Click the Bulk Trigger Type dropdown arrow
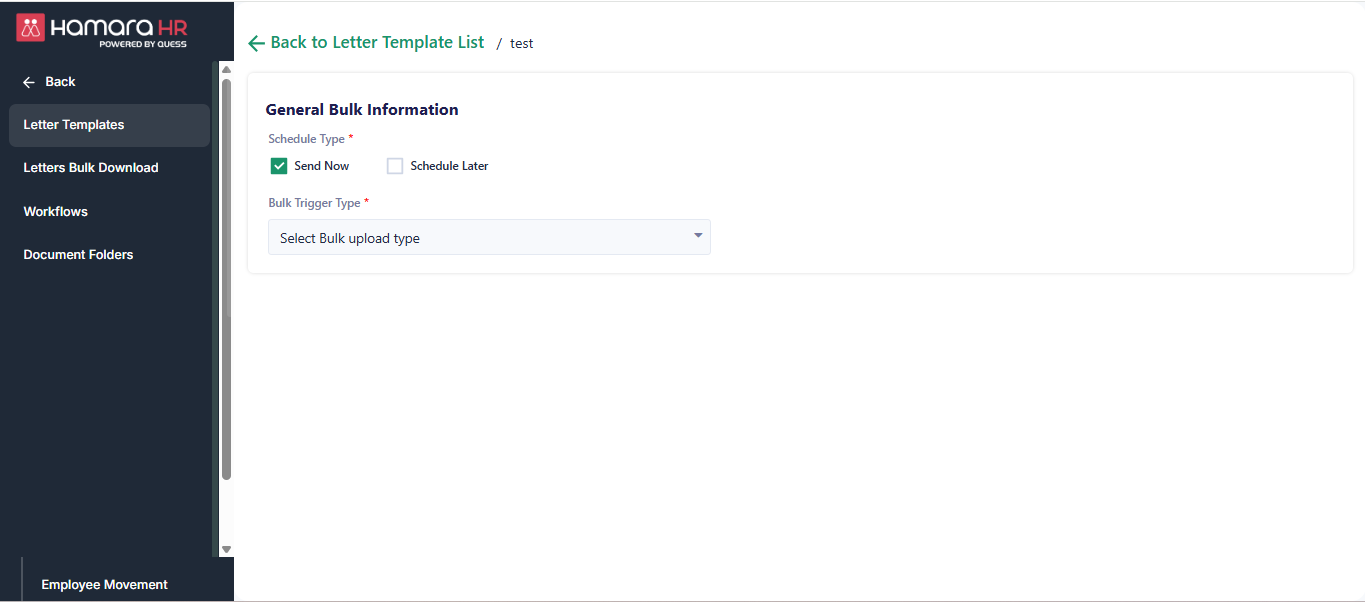 coord(698,236)
